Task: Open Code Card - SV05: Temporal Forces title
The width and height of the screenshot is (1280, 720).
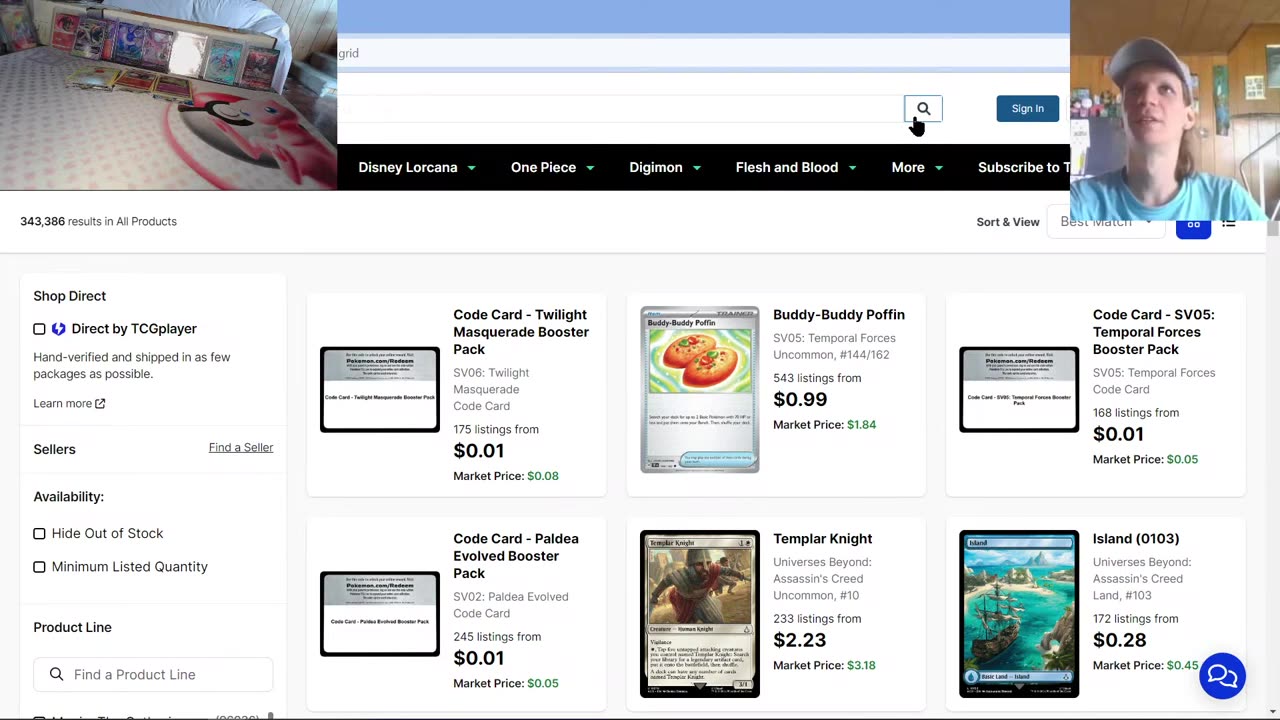Action: (1154, 332)
